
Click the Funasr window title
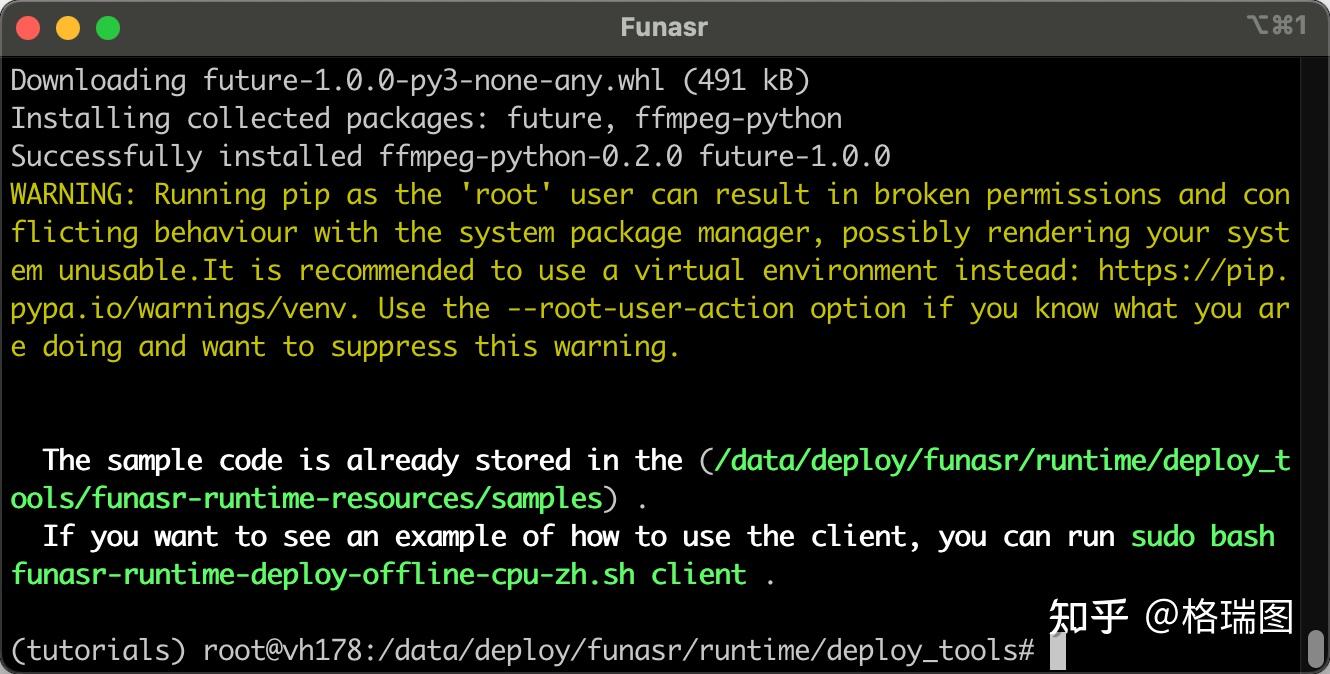[x=664, y=27]
